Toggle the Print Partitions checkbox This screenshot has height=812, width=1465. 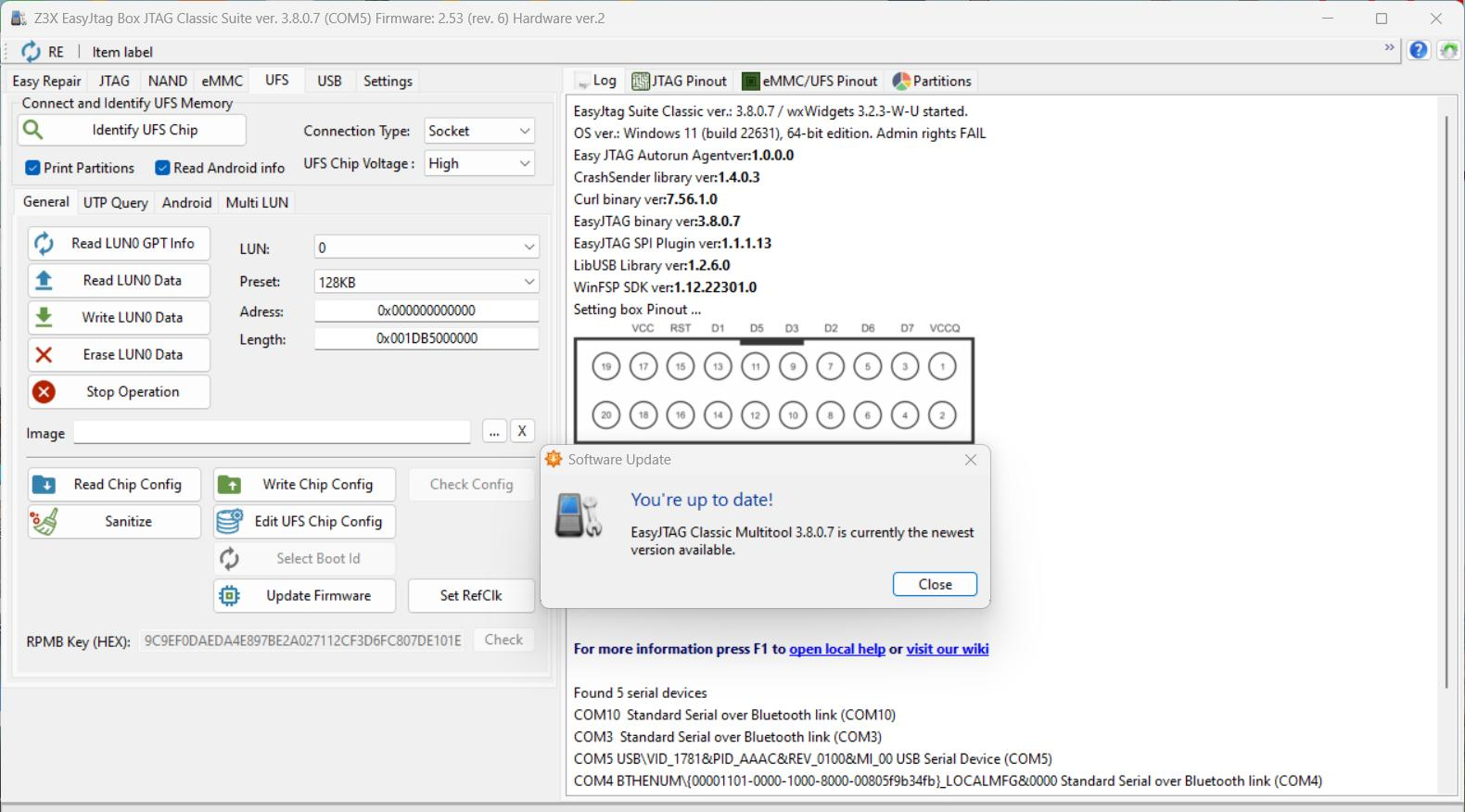pos(32,168)
